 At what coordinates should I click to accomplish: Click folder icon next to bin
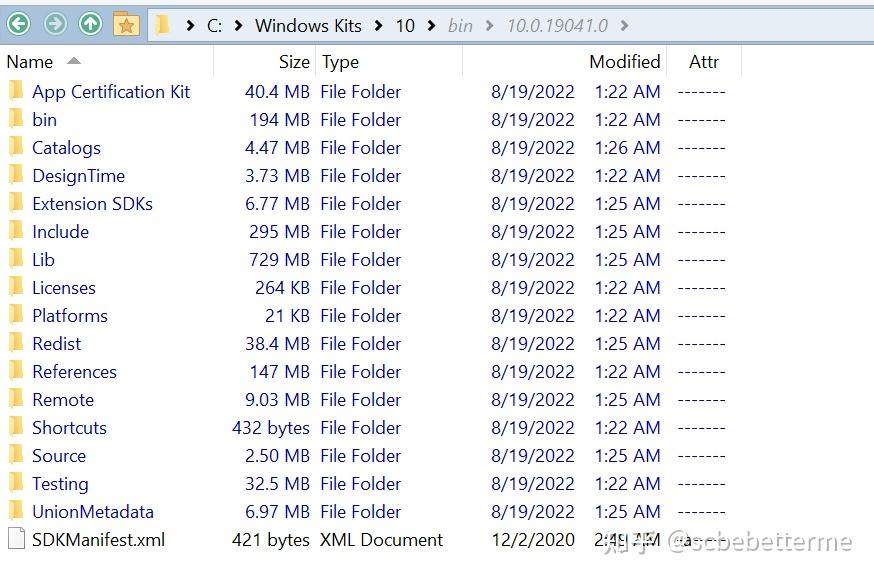pos(16,119)
